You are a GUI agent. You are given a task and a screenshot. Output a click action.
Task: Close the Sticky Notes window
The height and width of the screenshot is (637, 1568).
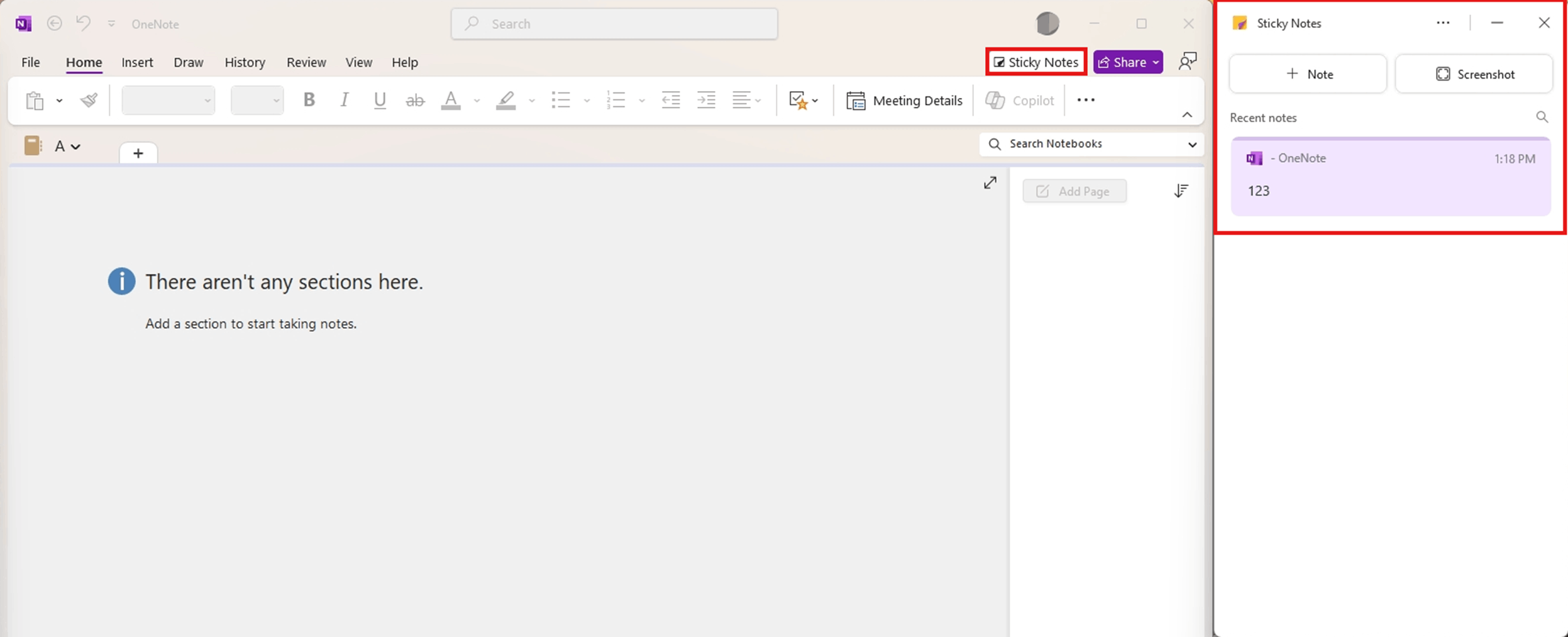click(1544, 23)
